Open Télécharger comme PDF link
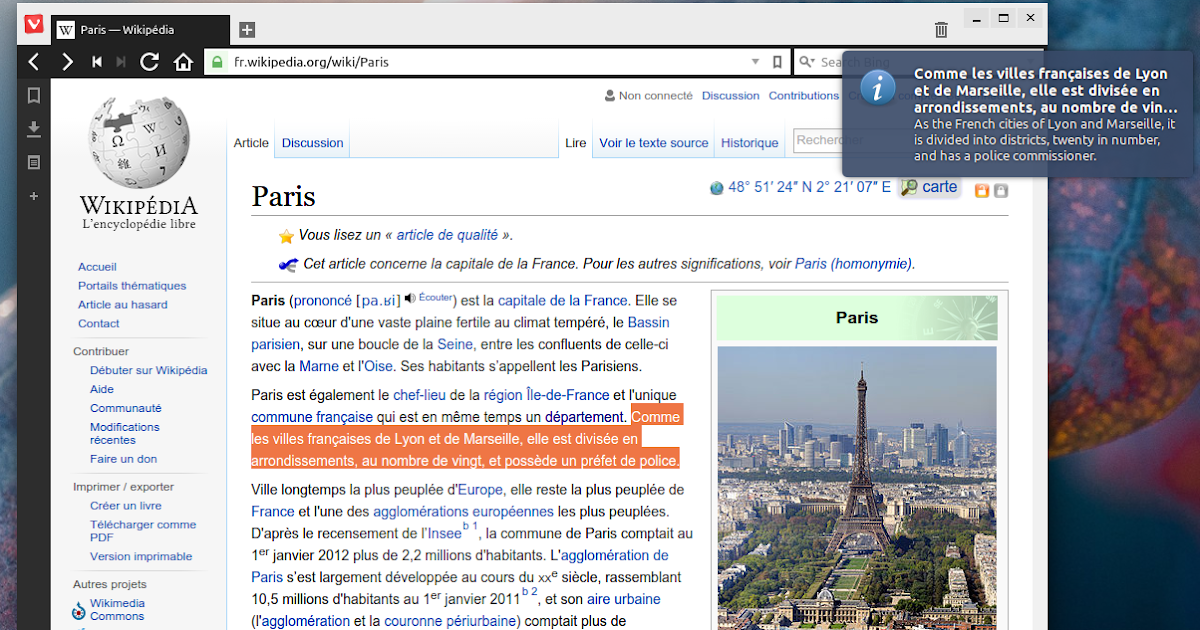This screenshot has height=630, width=1200. pyautogui.click(x=143, y=531)
